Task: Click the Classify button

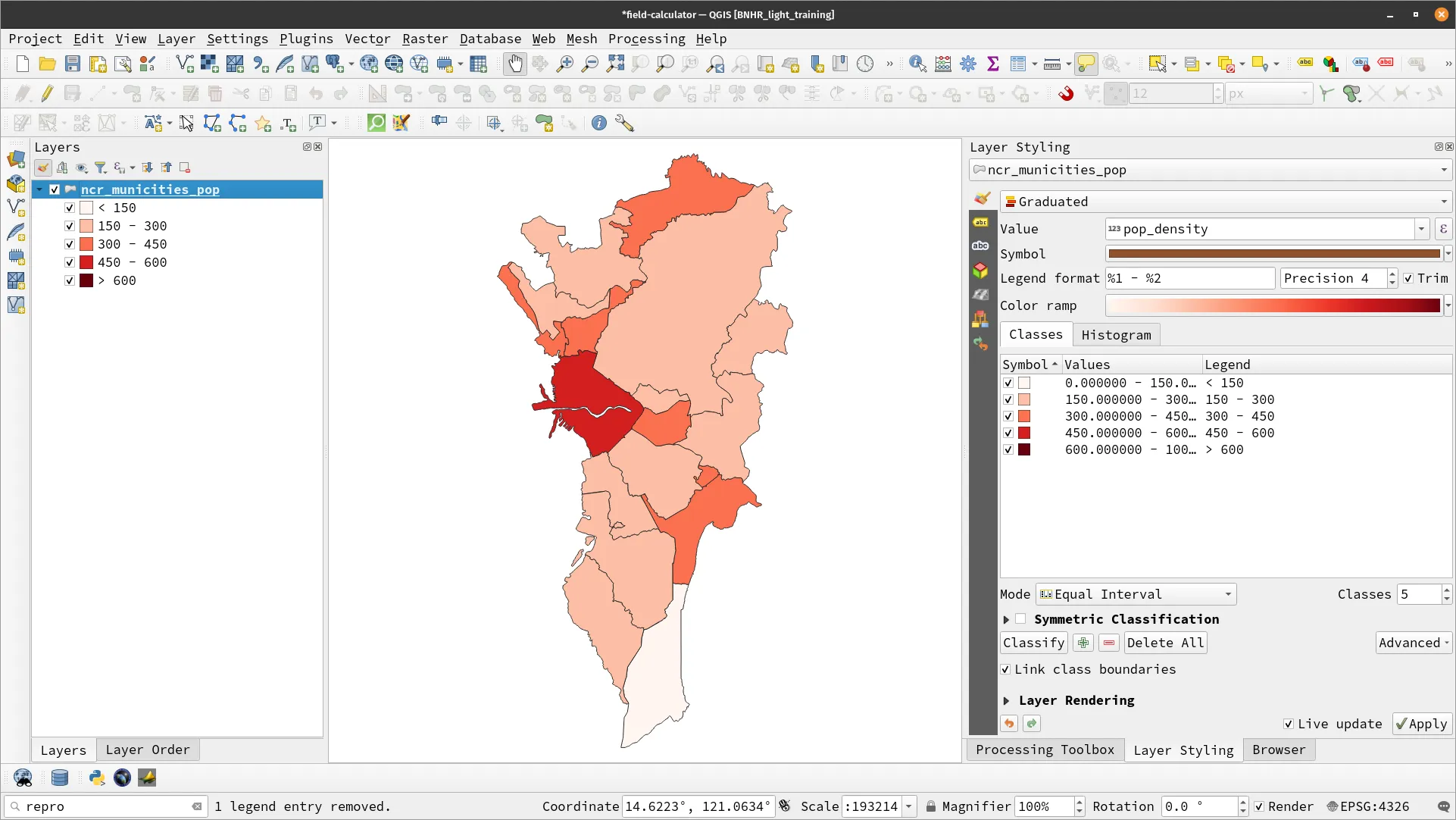Action: tap(1035, 642)
